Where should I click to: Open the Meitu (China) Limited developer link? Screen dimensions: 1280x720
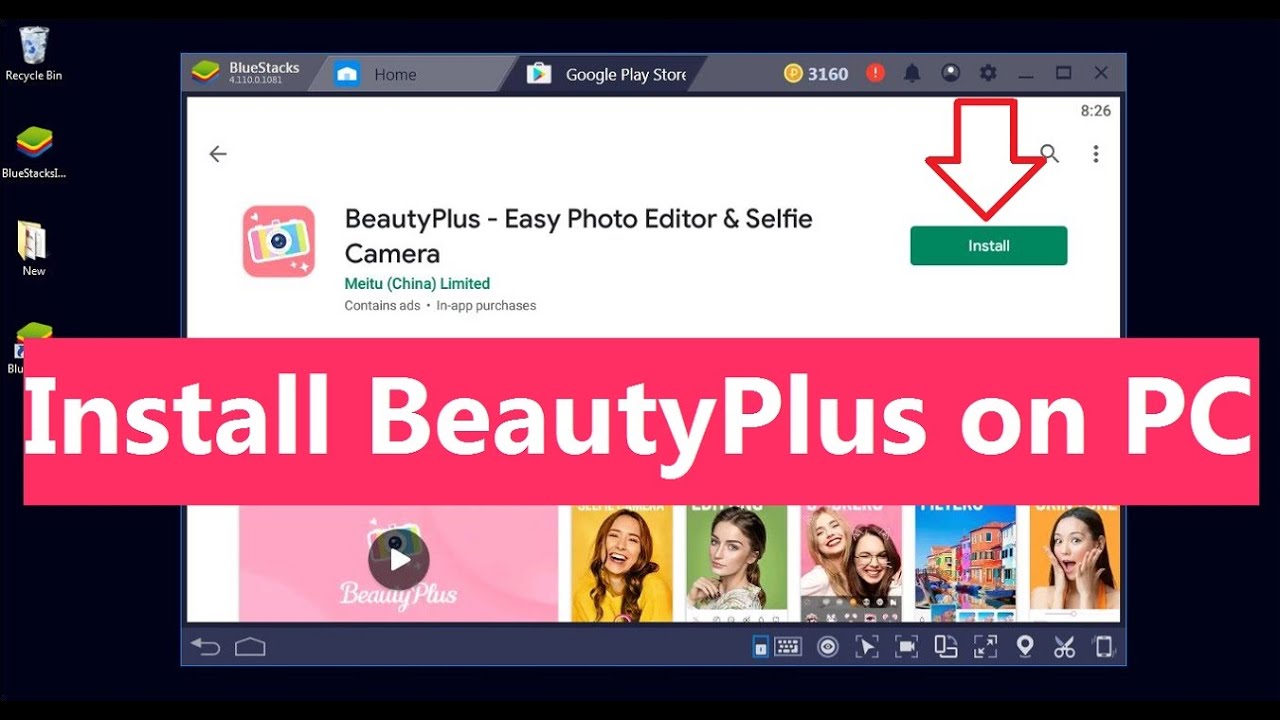click(417, 283)
